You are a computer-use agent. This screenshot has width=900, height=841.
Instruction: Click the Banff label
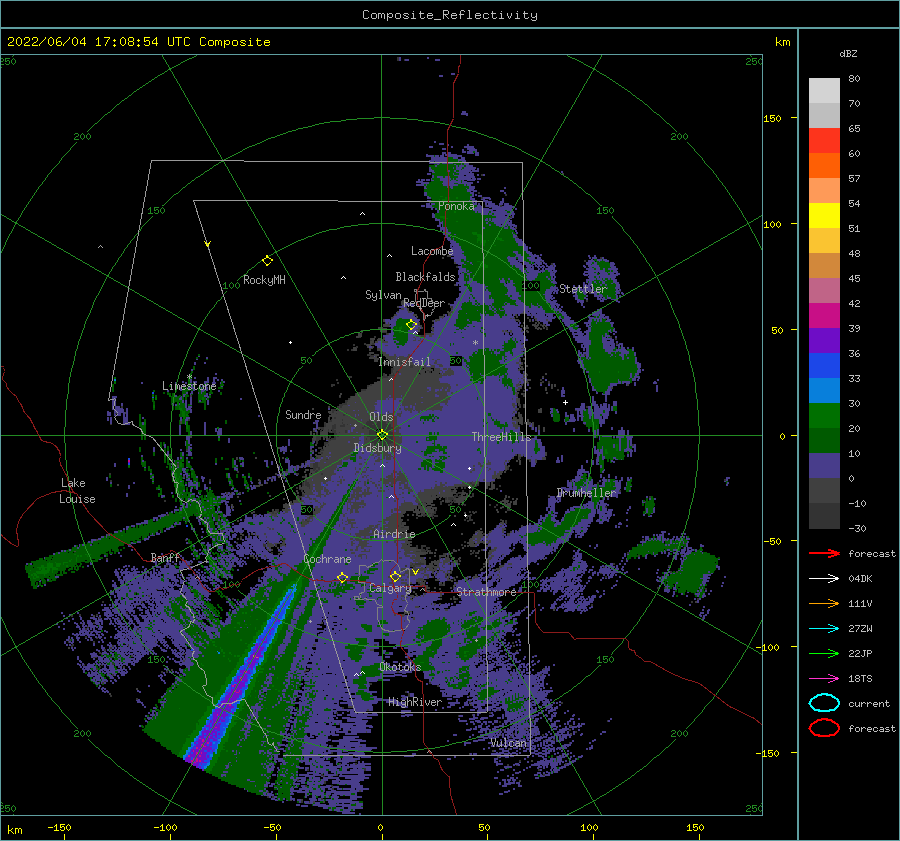tap(165, 557)
